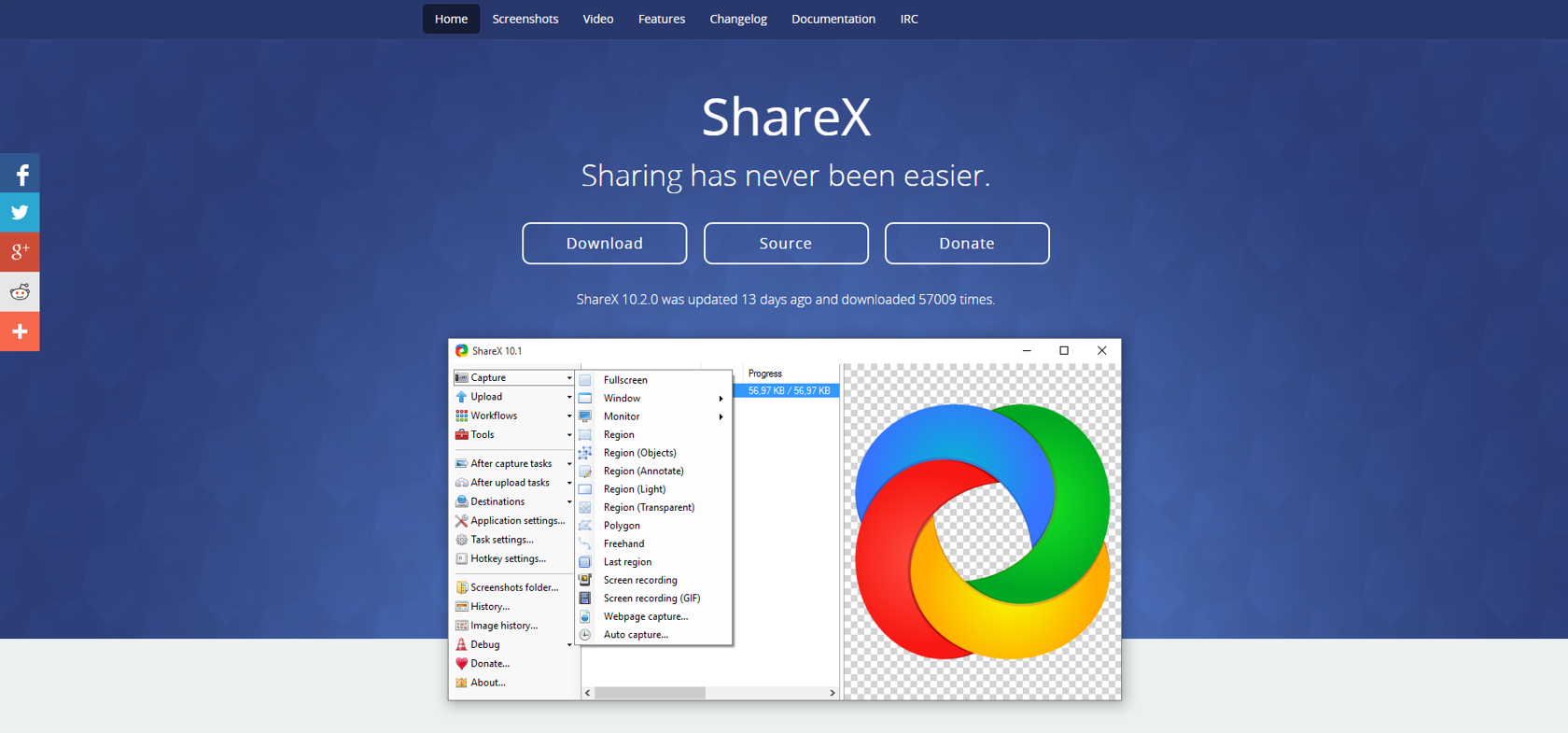Click the Download button

(x=605, y=243)
